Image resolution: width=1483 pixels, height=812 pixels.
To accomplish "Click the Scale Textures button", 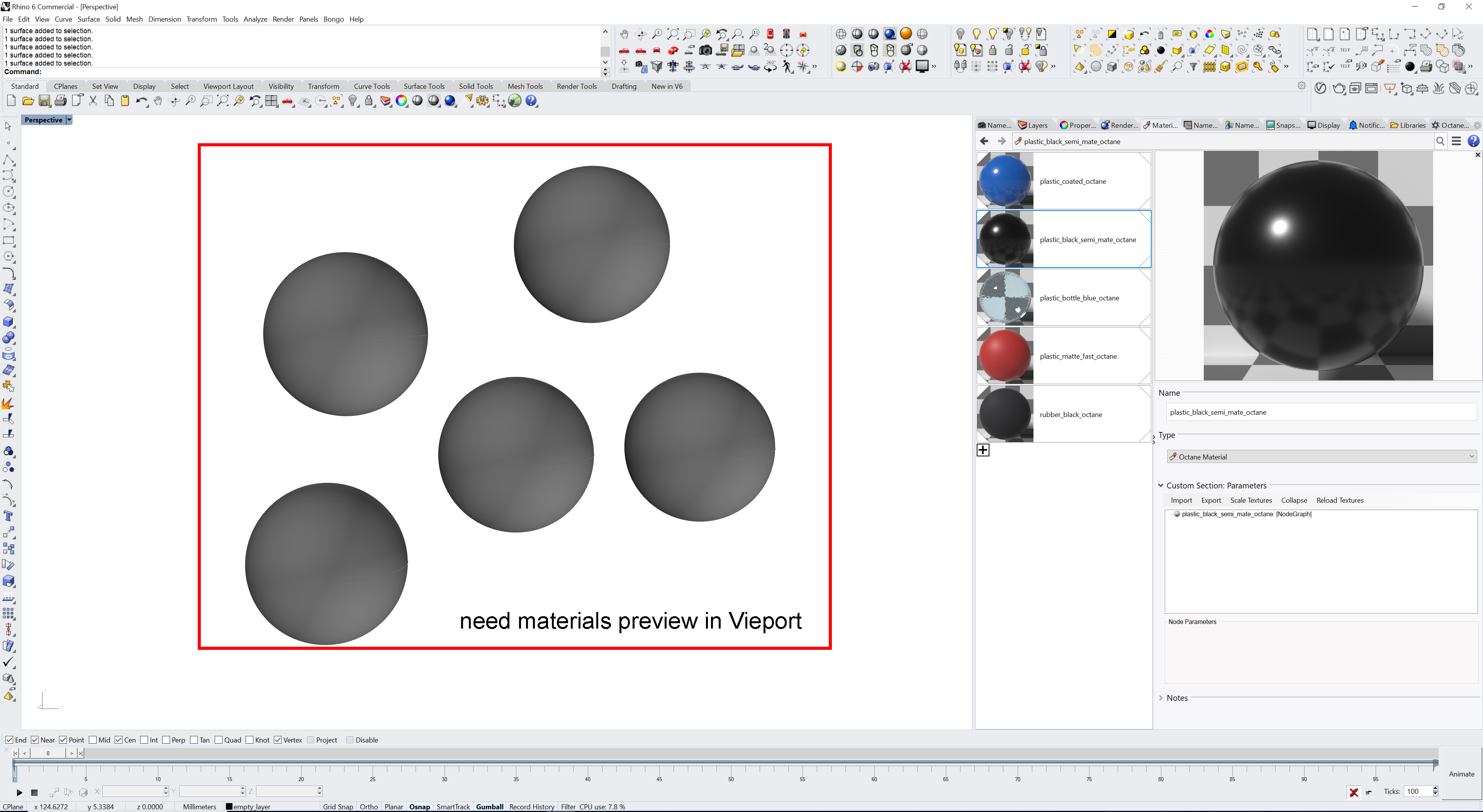I will click(1251, 501).
